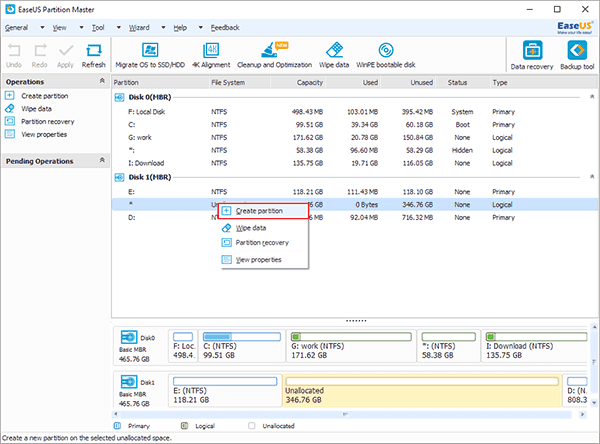Click Create partition in Operations panel
The image size is (600, 444).
click(x=45, y=96)
